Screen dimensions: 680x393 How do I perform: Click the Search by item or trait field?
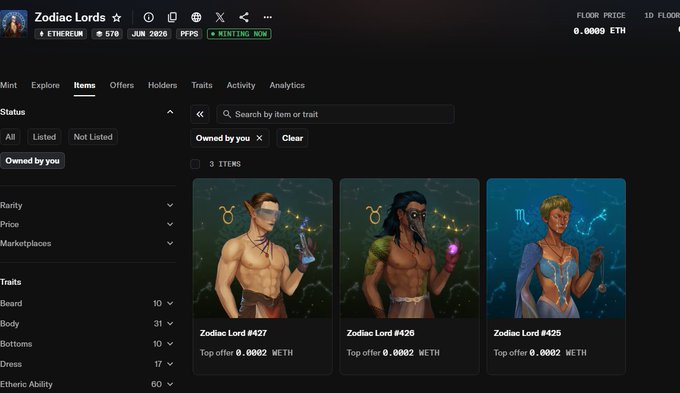pos(335,114)
